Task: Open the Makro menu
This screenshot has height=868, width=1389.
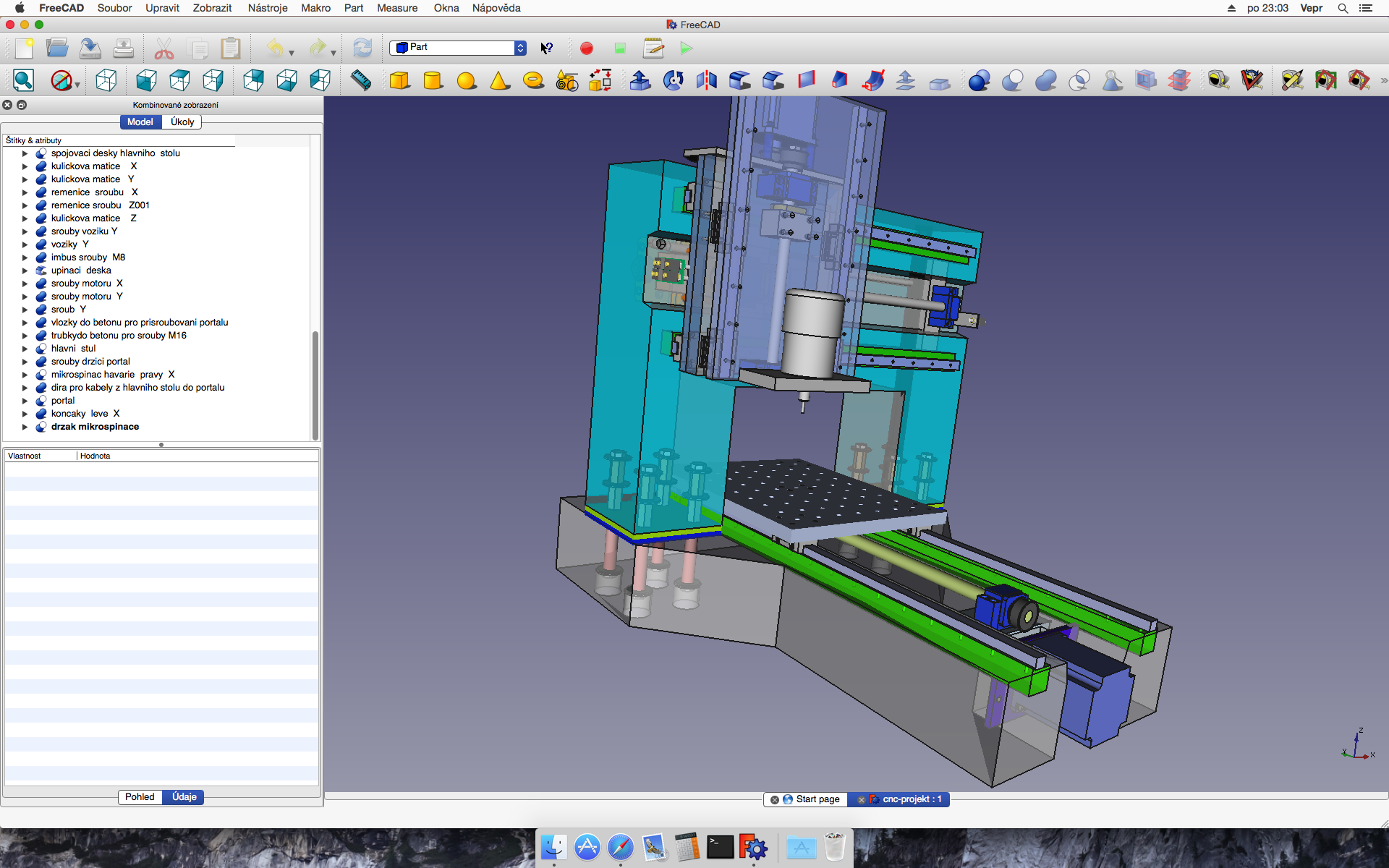Action: tap(316, 8)
